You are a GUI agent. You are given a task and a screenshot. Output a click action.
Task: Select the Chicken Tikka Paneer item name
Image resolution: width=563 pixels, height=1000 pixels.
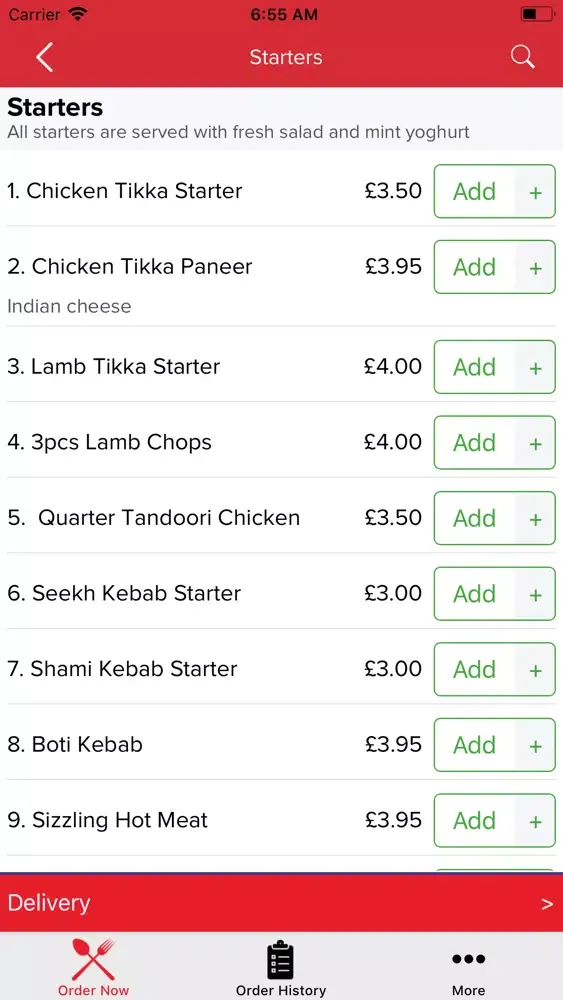pos(129,267)
